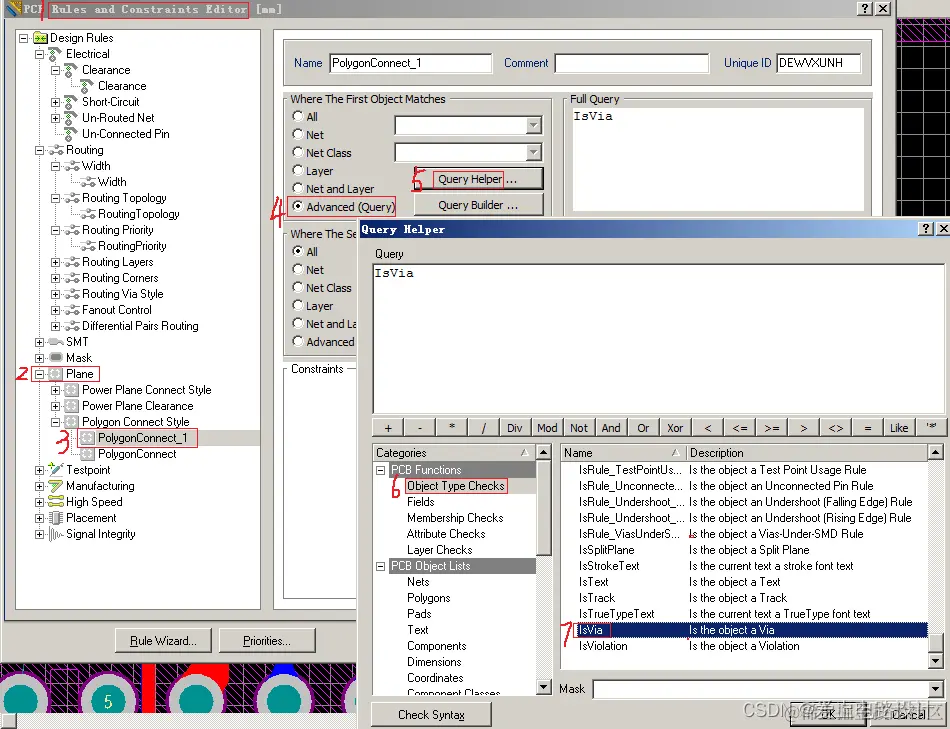Click the Plane category icon
This screenshot has height=729, width=950.
(x=56, y=374)
